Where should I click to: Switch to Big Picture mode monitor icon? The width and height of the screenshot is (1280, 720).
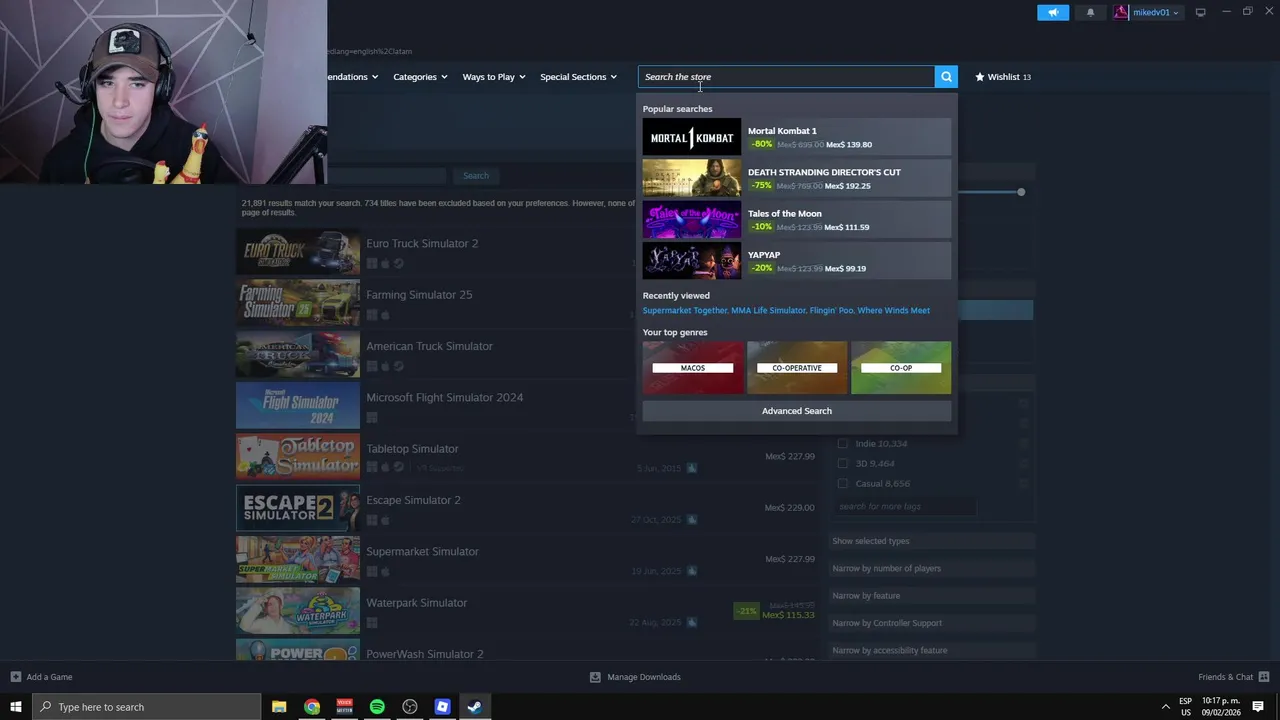click(1200, 13)
